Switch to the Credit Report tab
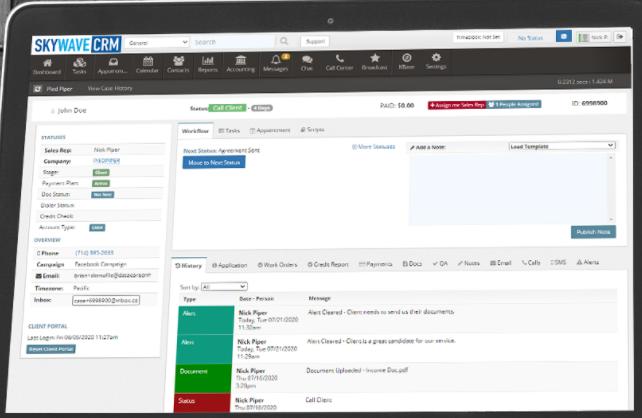642x418 pixels. [x=328, y=264]
